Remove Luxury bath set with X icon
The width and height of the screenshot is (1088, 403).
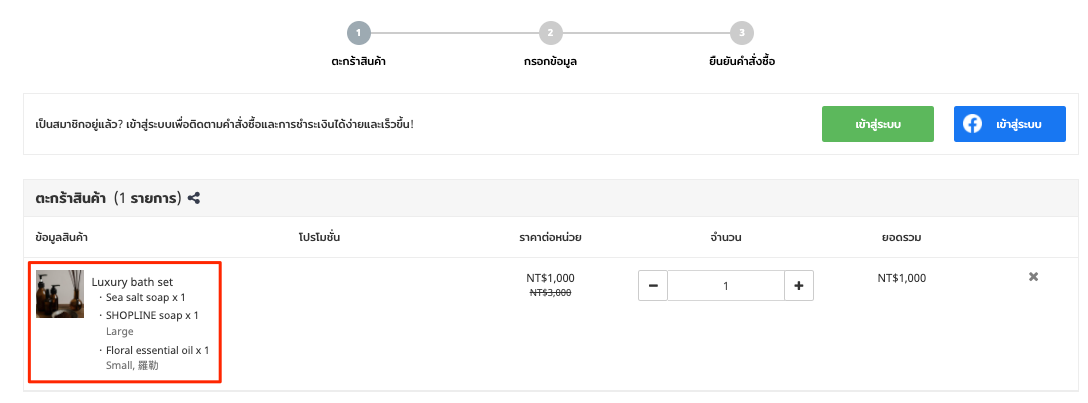1033,277
